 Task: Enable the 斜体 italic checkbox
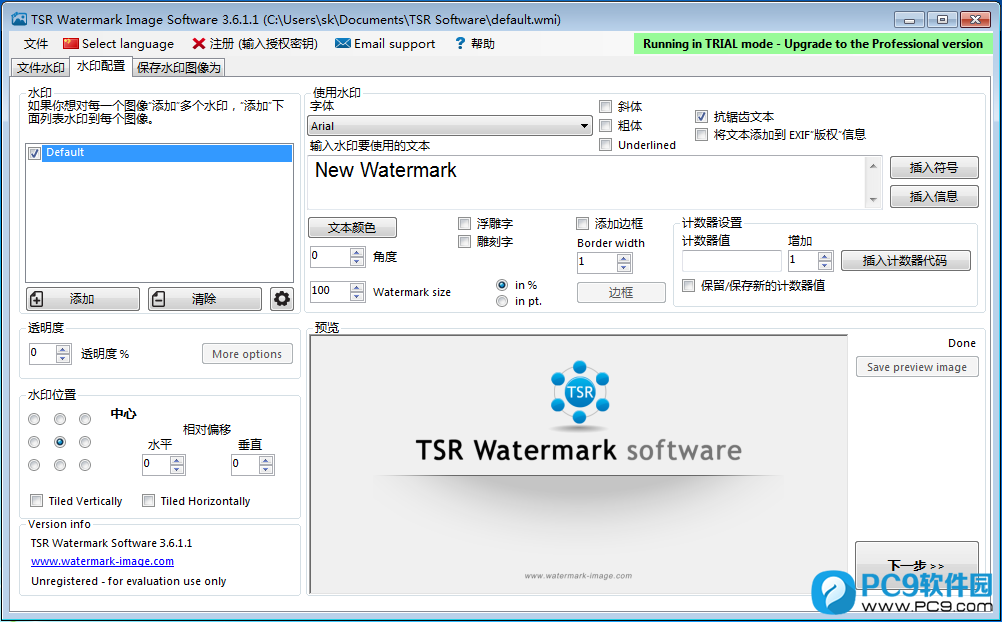[605, 106]
